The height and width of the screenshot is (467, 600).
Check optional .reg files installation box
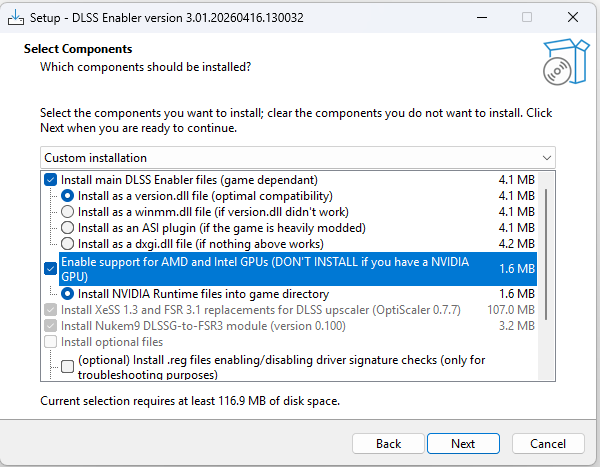click(x=67, y=367)
